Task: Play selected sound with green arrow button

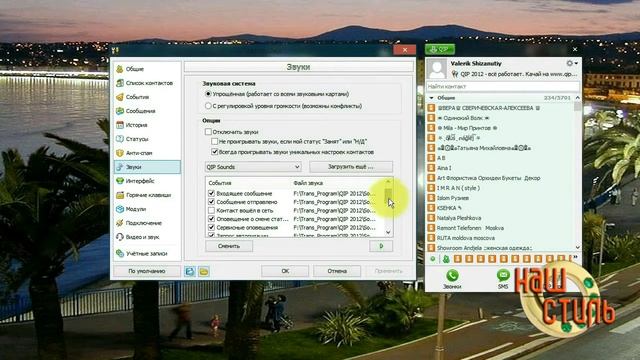Action: (381, 246)
